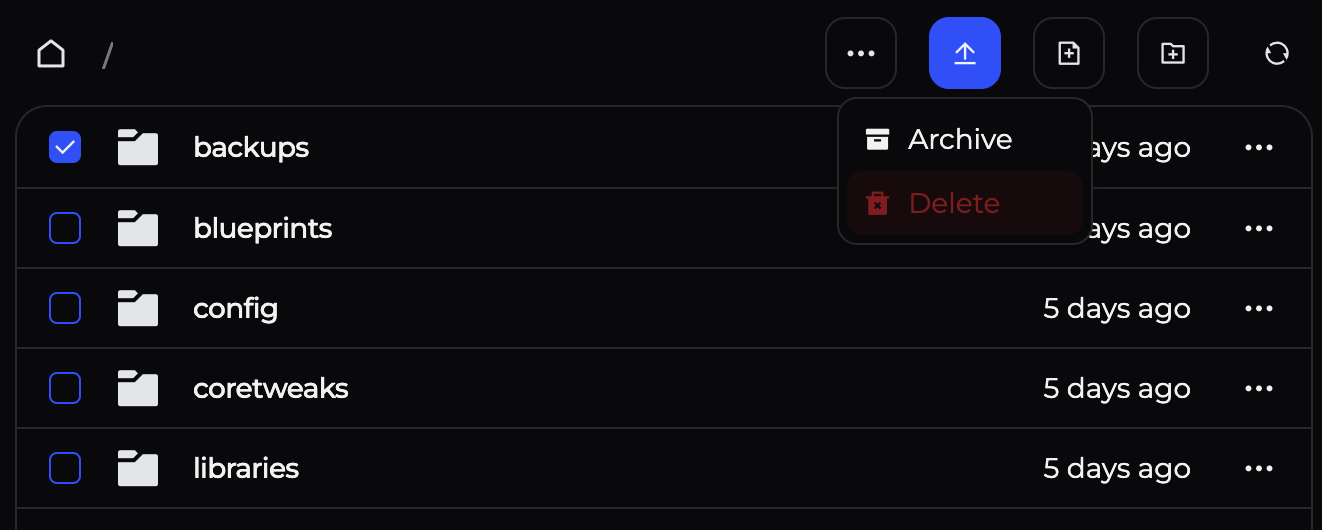Tick the coretweaks checkbox
This screenshot has width=1322, height=530.
pyautogui.click(x=65, y=388)
